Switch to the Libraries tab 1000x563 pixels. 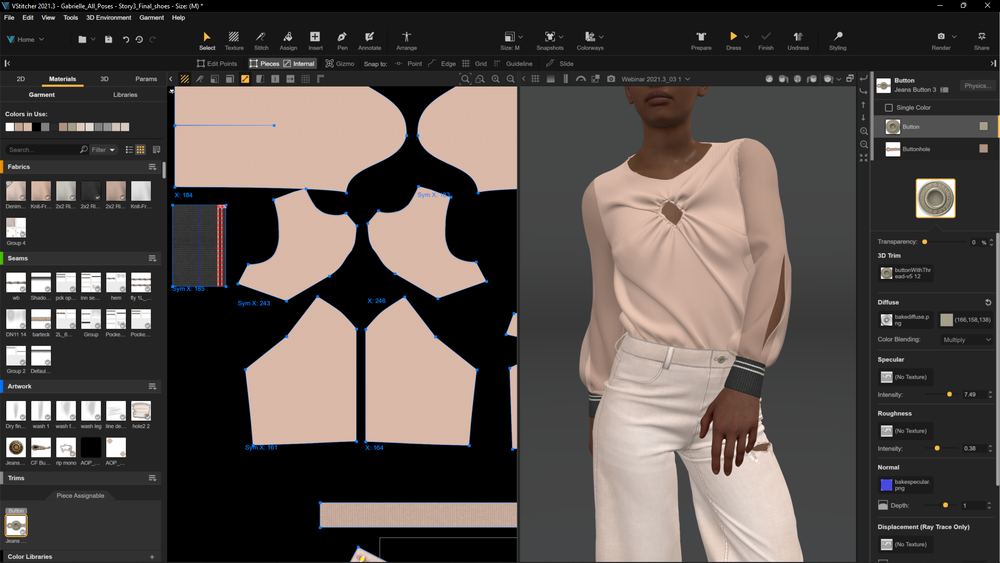125,95
